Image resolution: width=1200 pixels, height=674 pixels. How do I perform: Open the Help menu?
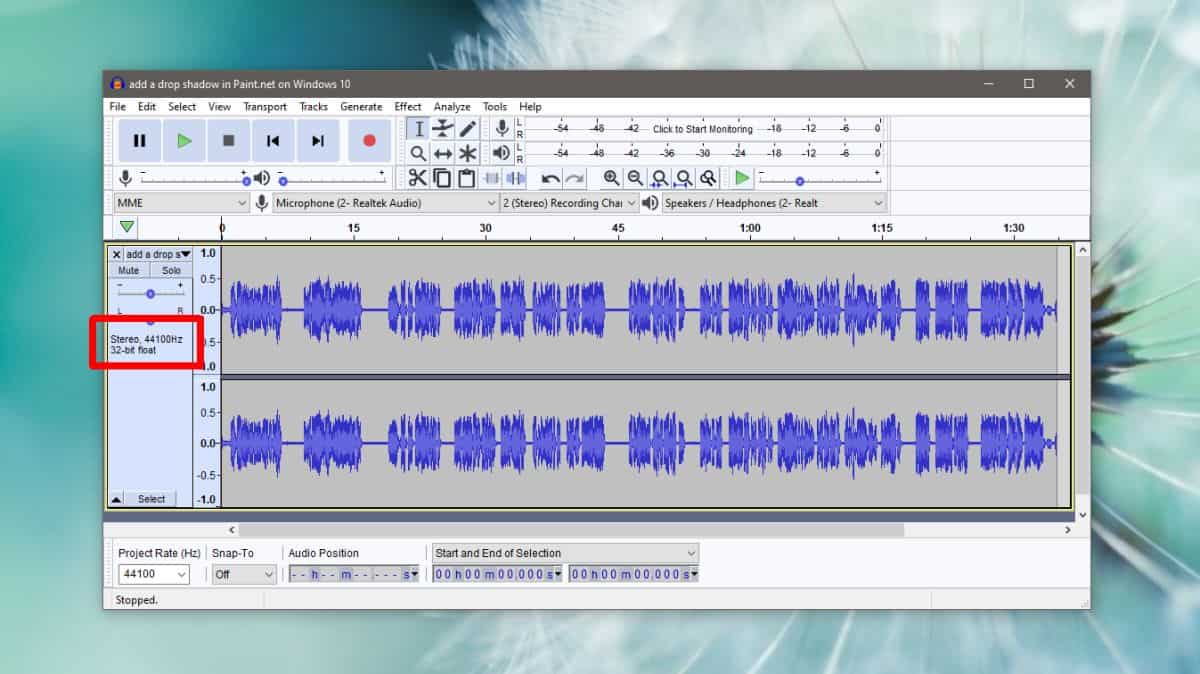click(530, 106)
